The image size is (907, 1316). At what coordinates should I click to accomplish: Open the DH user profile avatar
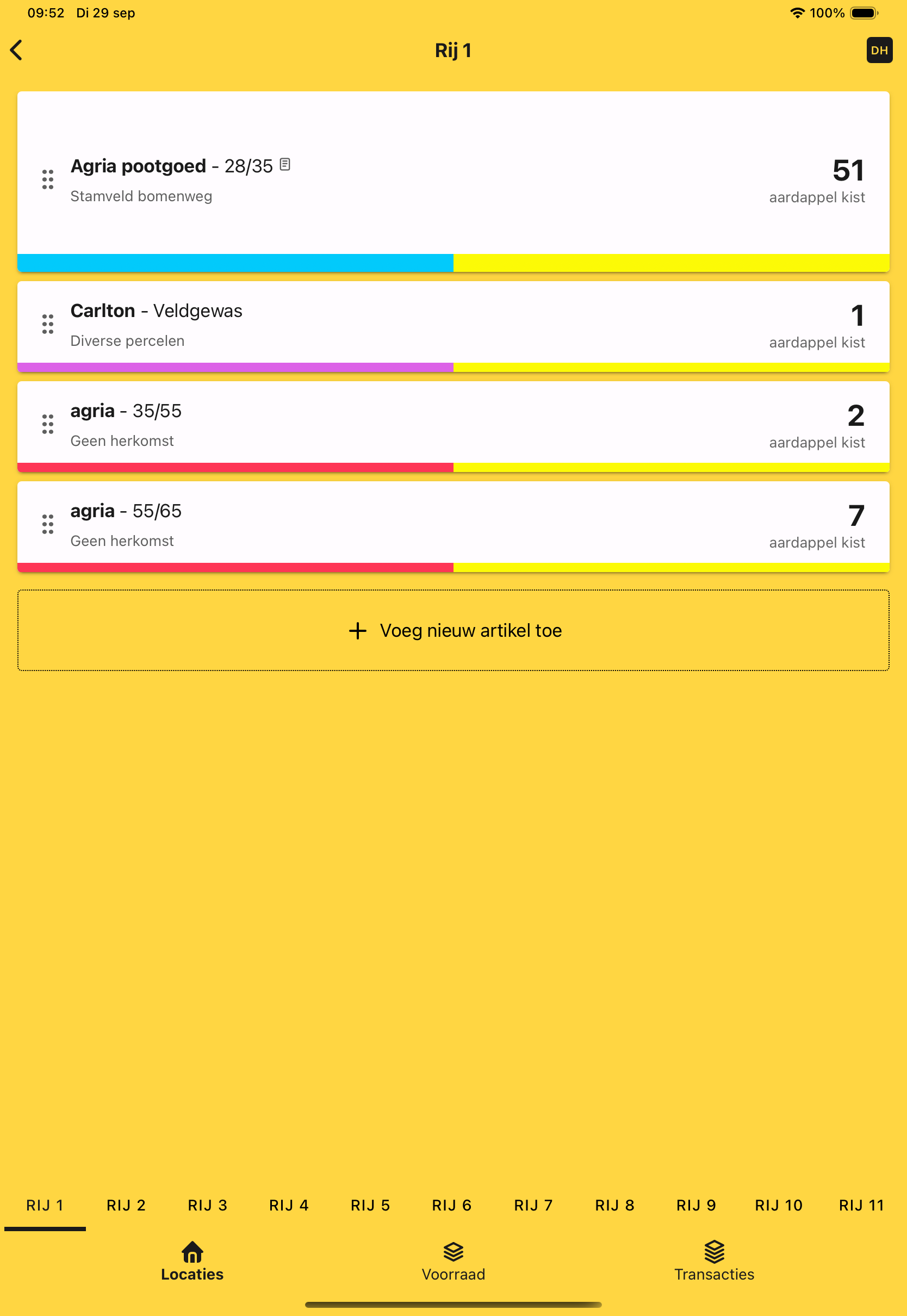[879, 50]
